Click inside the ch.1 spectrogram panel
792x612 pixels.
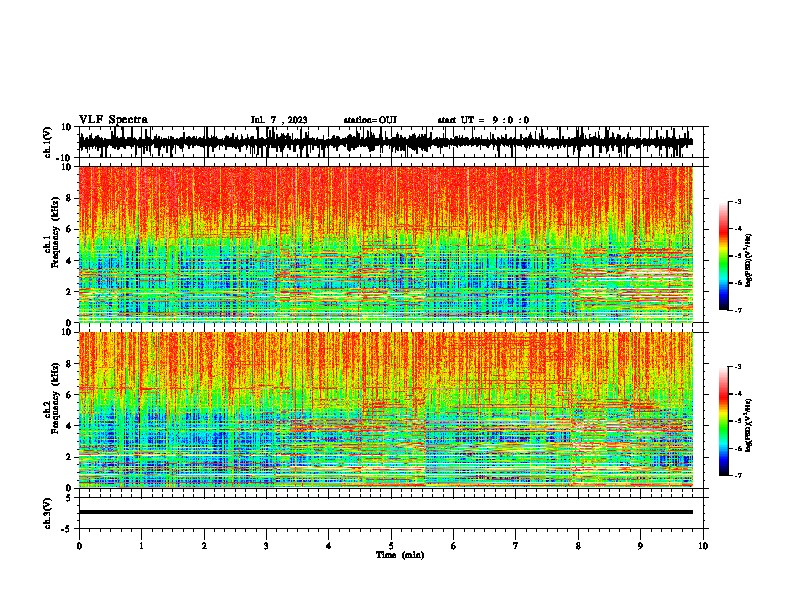(x=386, y=244)
